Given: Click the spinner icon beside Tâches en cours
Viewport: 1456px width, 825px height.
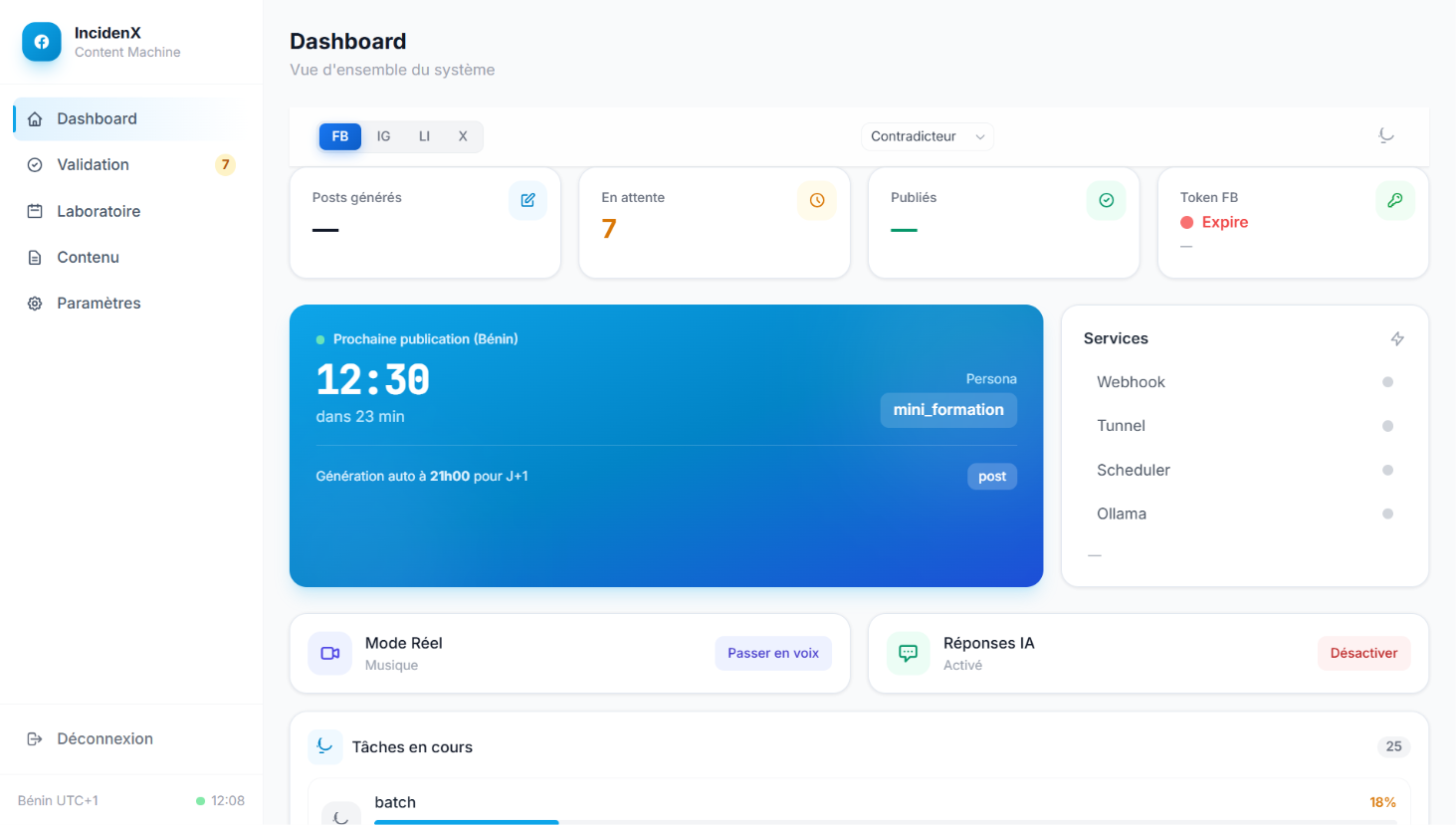Looking at the screenshot, I should pos(324,745).
